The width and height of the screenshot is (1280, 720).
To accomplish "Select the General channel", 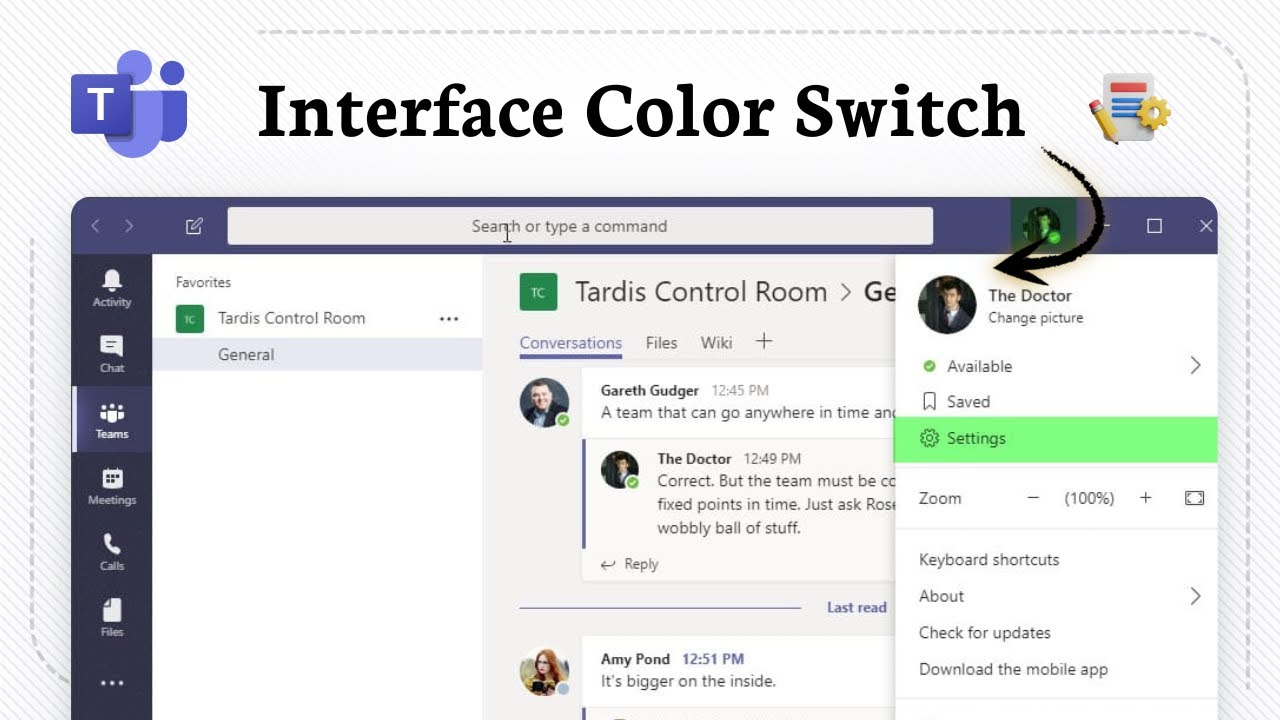I will [317, 354].
